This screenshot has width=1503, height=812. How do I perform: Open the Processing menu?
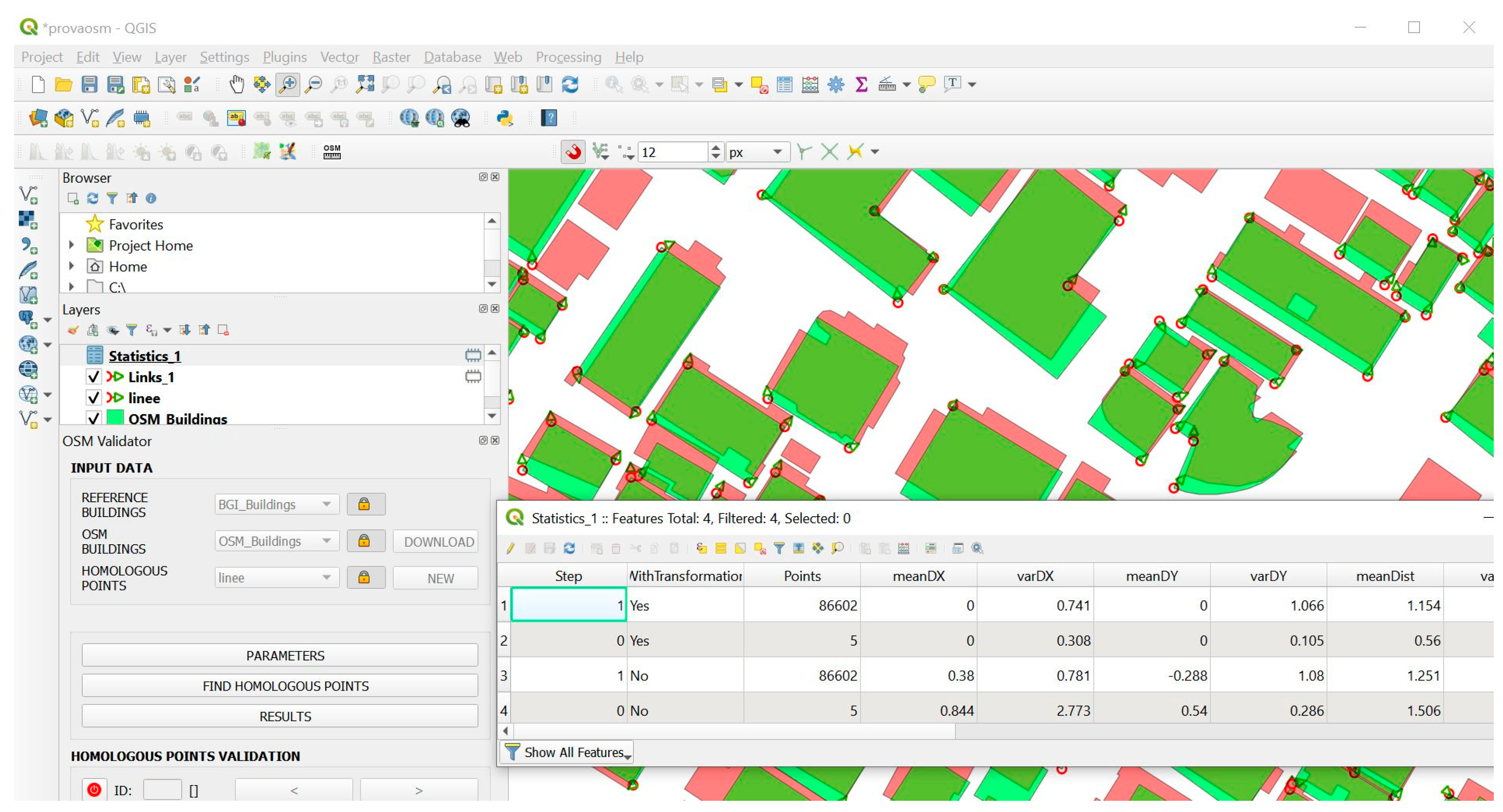click(568, 57)
